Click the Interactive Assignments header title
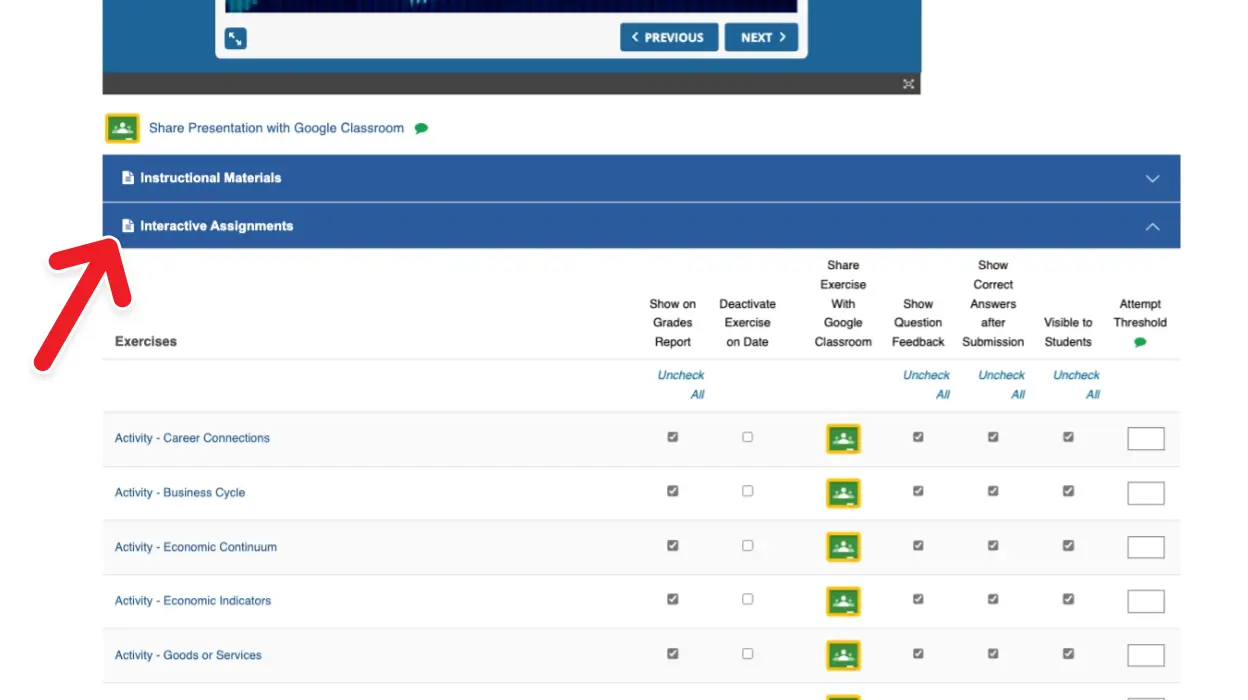Viewport: 1248px width, 700px height. [216, 226]
